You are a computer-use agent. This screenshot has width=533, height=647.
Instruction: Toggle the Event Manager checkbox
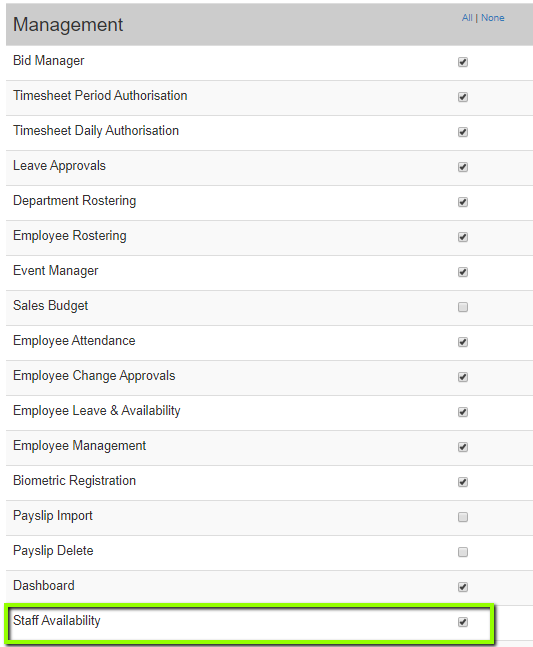click(x=462, y=272)
